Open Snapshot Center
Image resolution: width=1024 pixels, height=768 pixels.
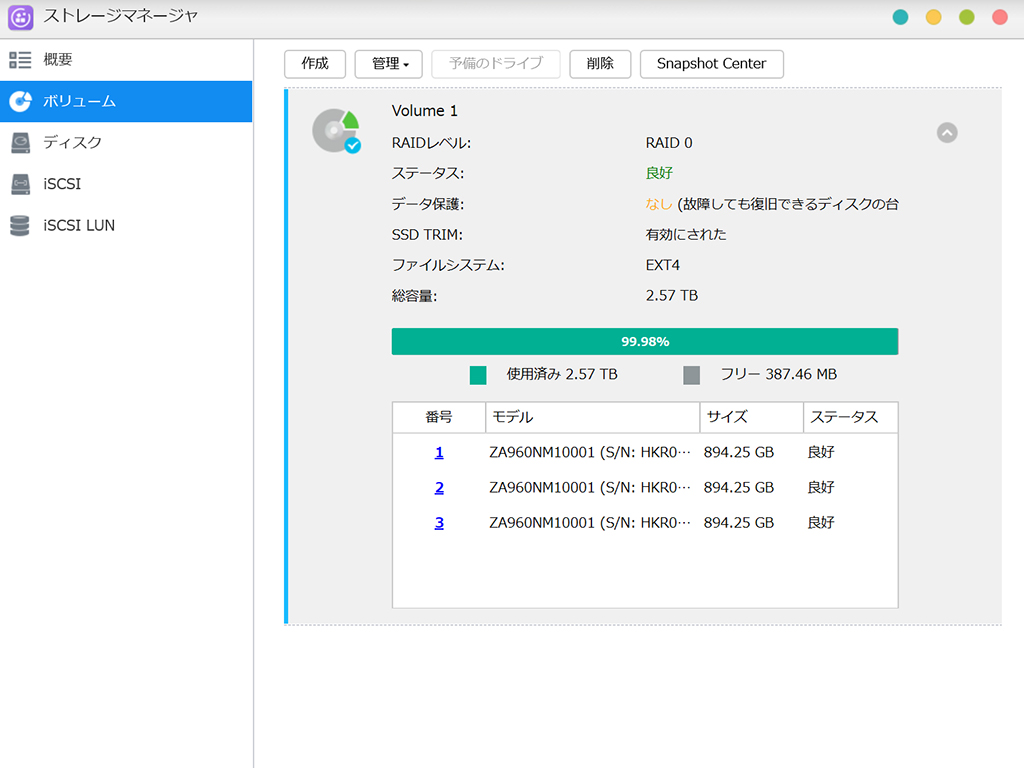pos(712,64)
